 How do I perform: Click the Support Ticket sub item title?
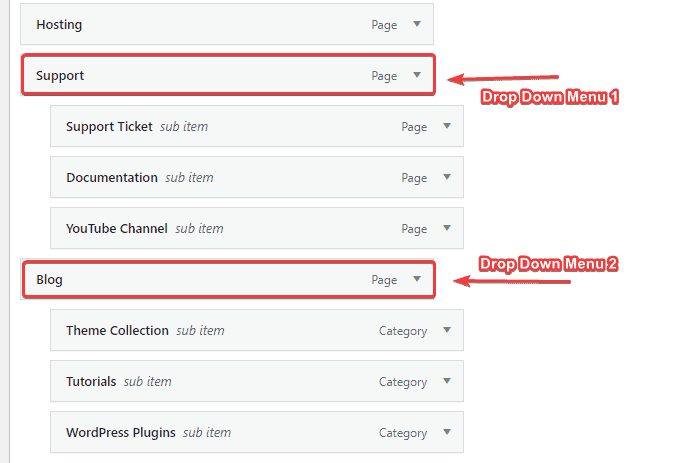pyautogui.click(x=109, y=127)
